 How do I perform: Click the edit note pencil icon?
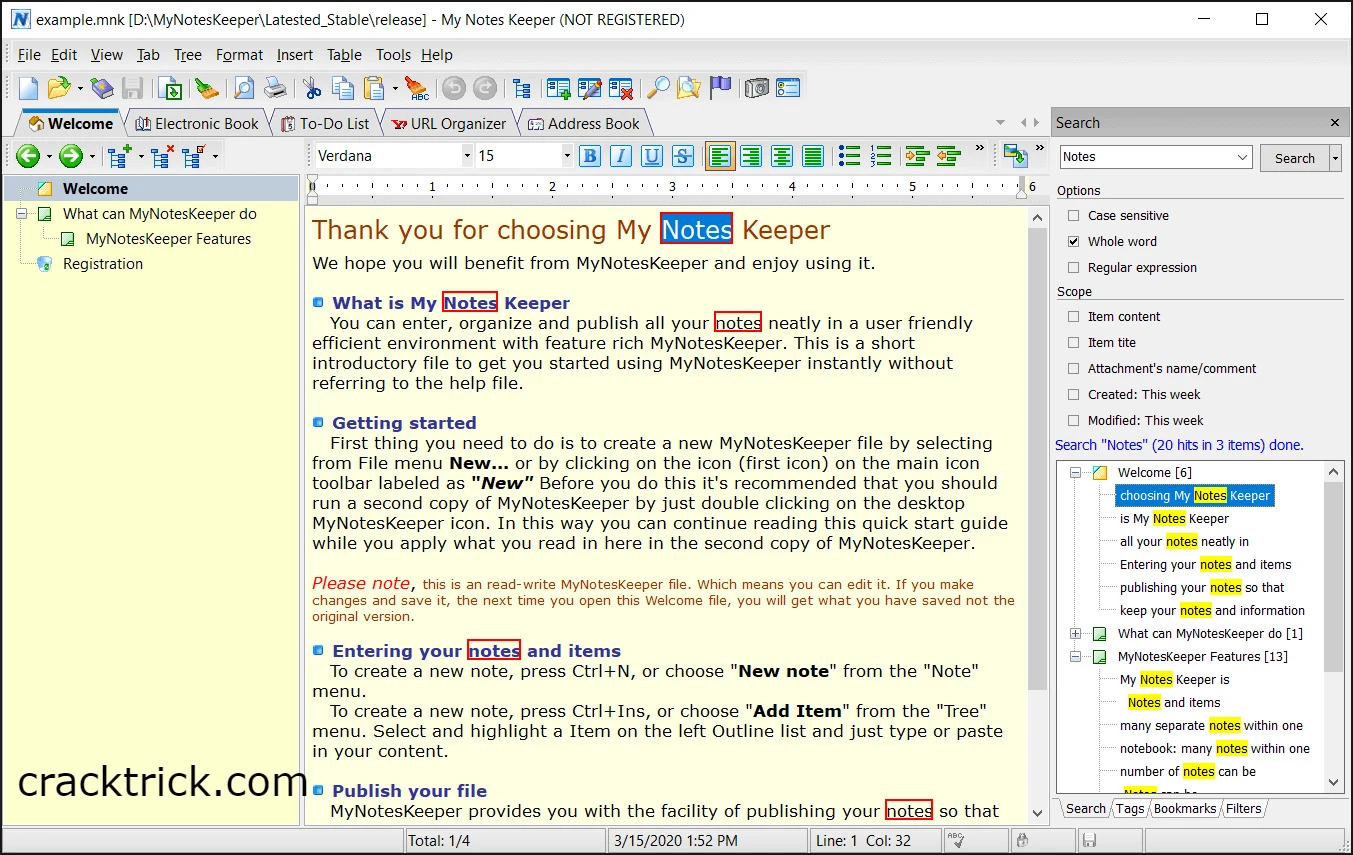coord(589,88)
